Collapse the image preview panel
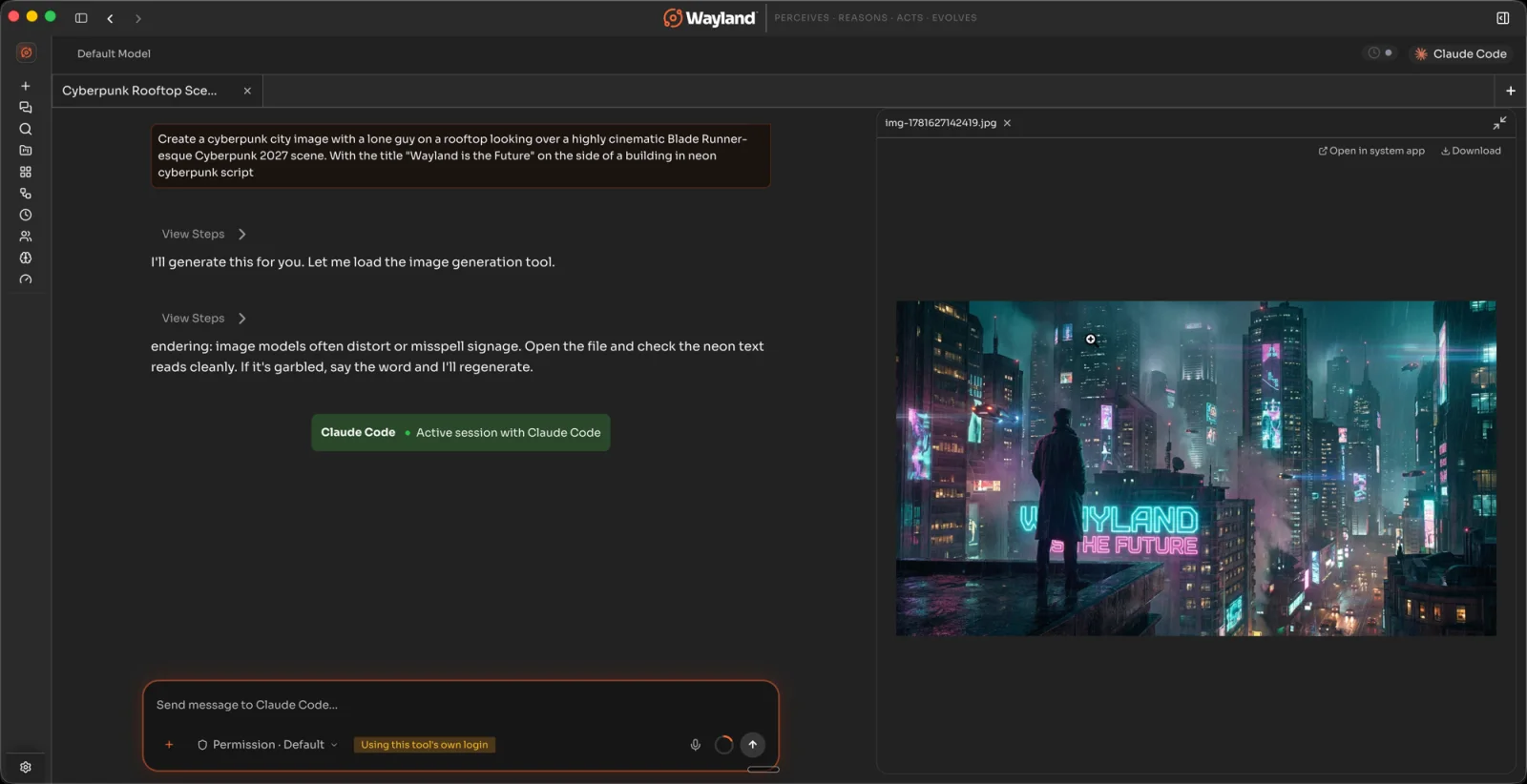 pos(1499,123)
